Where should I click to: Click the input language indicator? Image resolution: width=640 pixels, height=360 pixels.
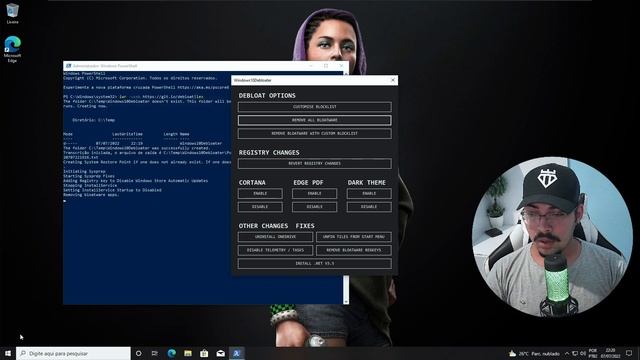coord(593,353)
